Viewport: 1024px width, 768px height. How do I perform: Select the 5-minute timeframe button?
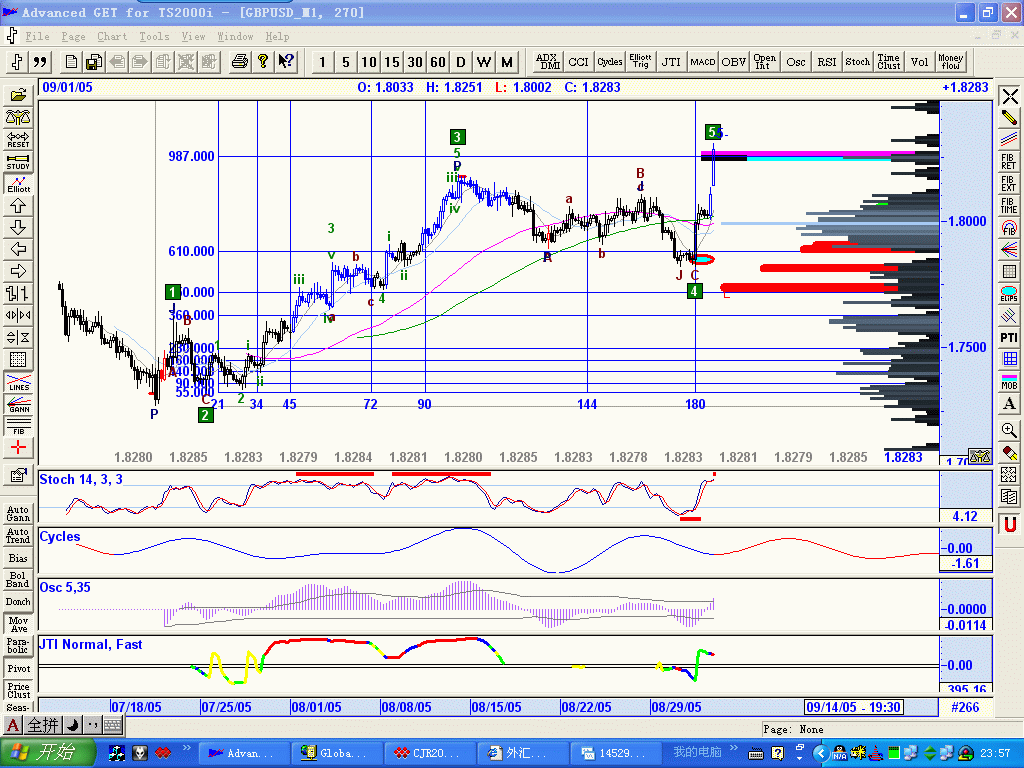tap(345, 62)
